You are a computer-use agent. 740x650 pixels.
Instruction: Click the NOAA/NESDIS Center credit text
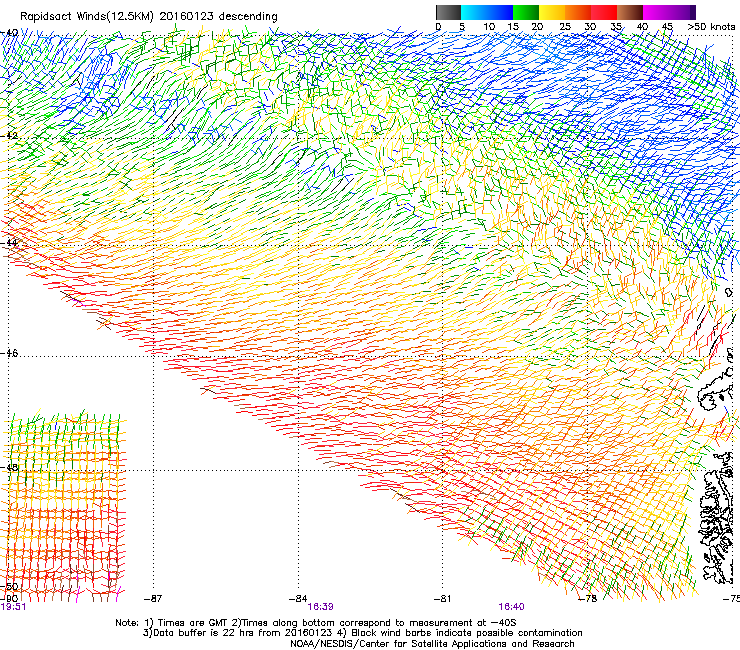click(x=432, y=644)
